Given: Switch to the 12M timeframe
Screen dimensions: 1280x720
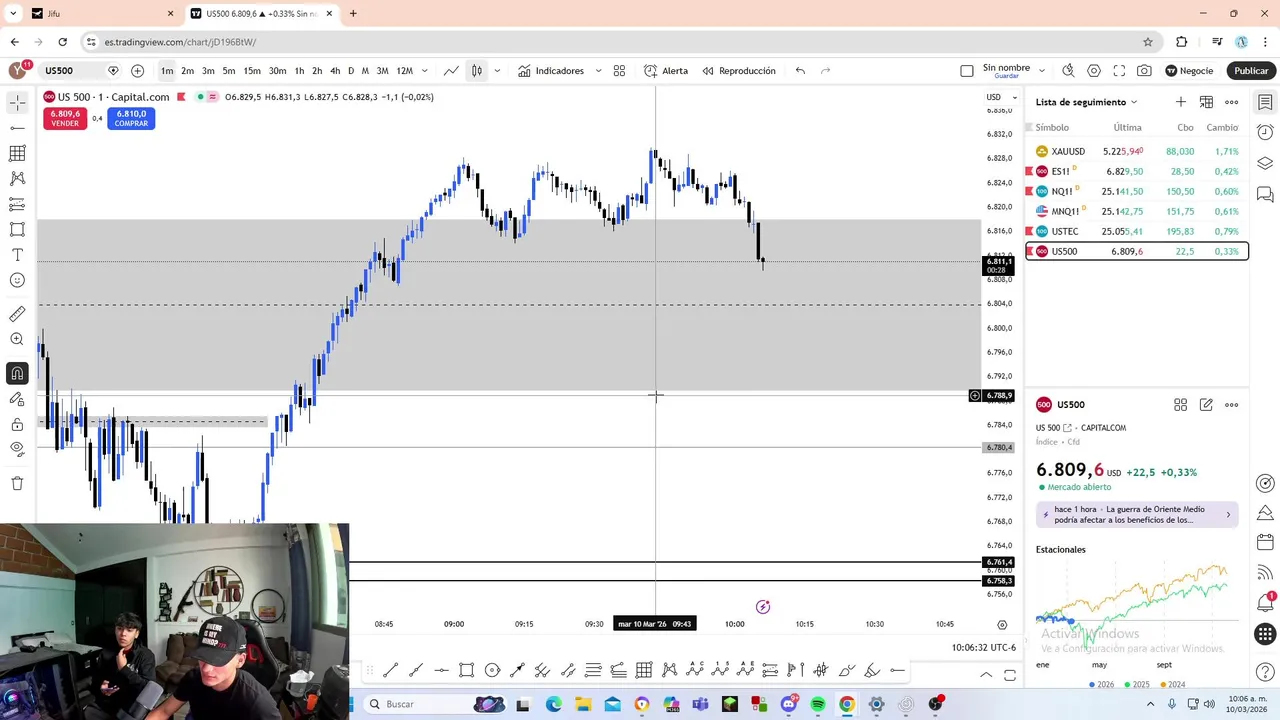Looking at the screenshot, I should coord(404,71).
